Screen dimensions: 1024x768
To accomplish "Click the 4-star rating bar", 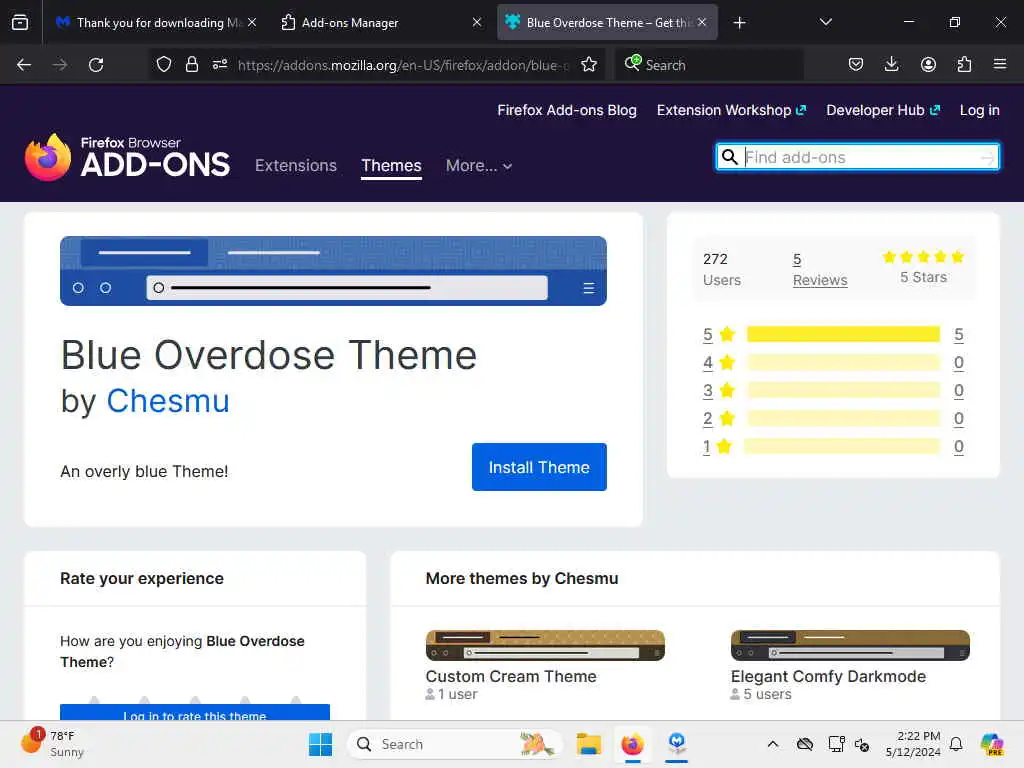I will (x=843, y=362).
